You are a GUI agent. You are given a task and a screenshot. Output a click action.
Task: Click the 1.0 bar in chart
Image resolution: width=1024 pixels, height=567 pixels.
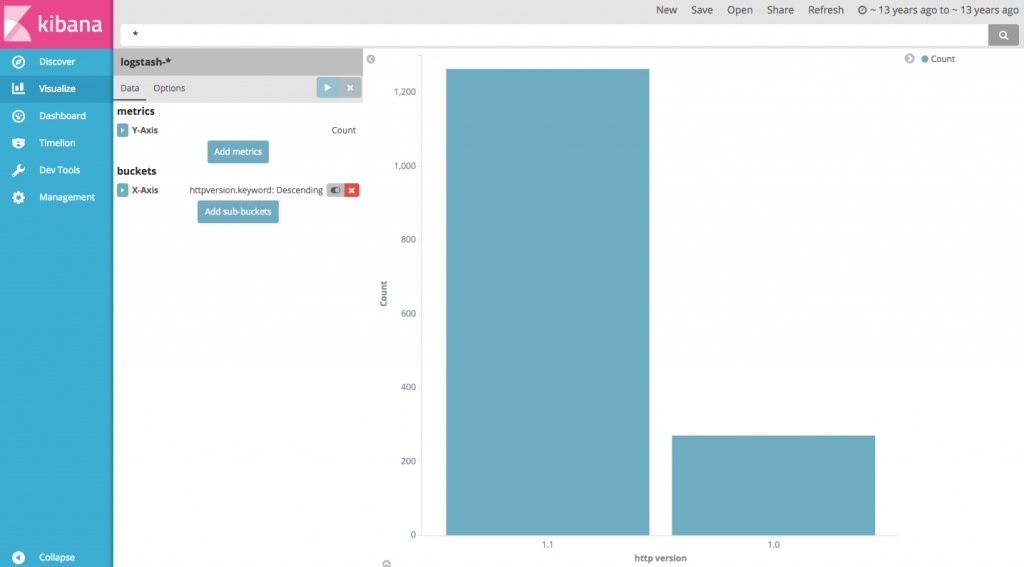click(773, 485)
